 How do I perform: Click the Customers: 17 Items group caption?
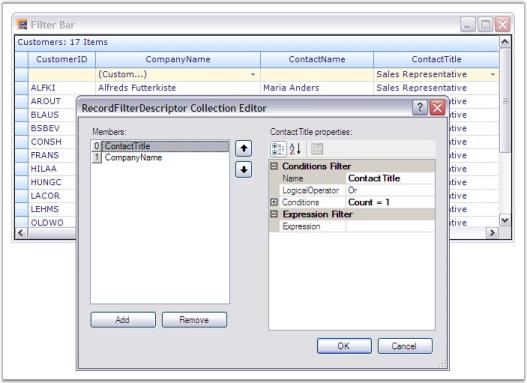[63, 42]
